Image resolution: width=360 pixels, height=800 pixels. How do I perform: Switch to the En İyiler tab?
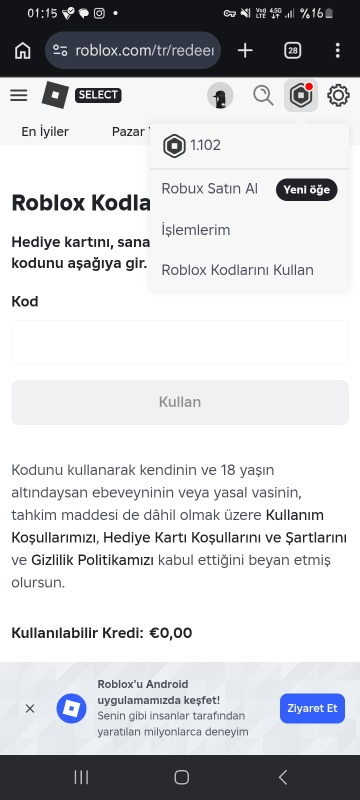[x=45, y=132]
